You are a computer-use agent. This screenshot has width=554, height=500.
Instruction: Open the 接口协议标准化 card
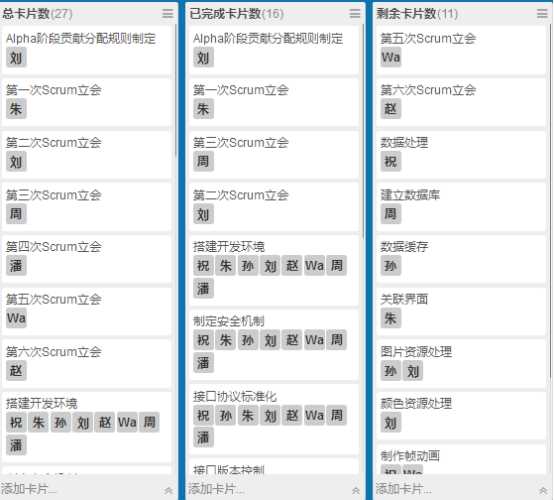click(273, 419)
